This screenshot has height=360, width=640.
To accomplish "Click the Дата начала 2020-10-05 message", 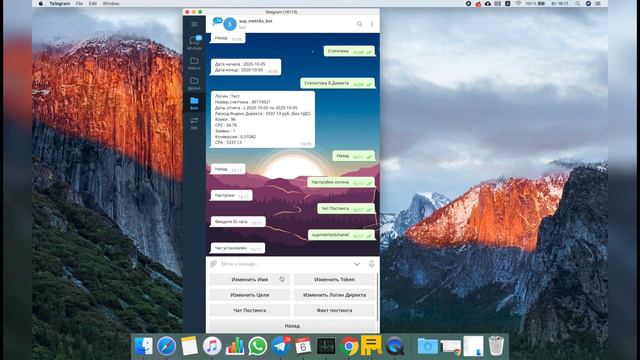I will [246, 67].
